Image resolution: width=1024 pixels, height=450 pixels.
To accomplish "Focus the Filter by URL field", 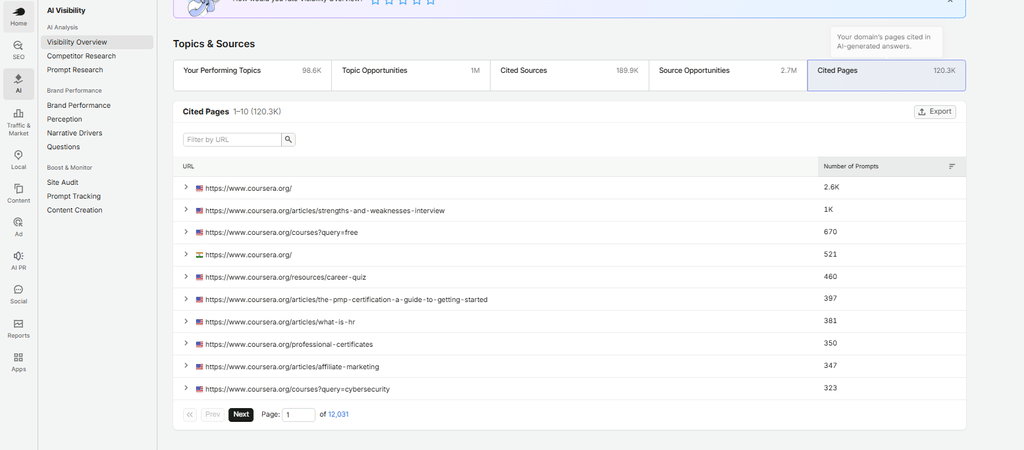I will tap(232, 140).
